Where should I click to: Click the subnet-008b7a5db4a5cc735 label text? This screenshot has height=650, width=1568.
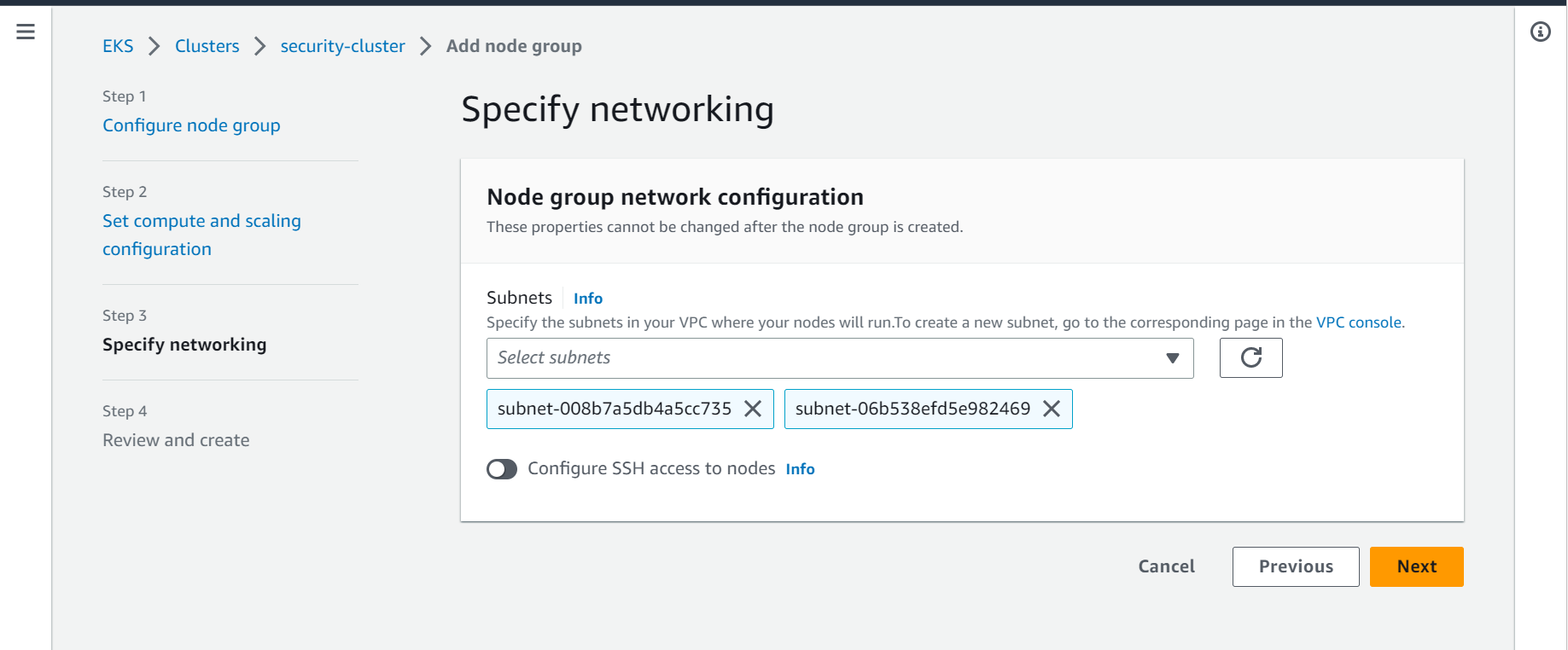coord(615,409)
